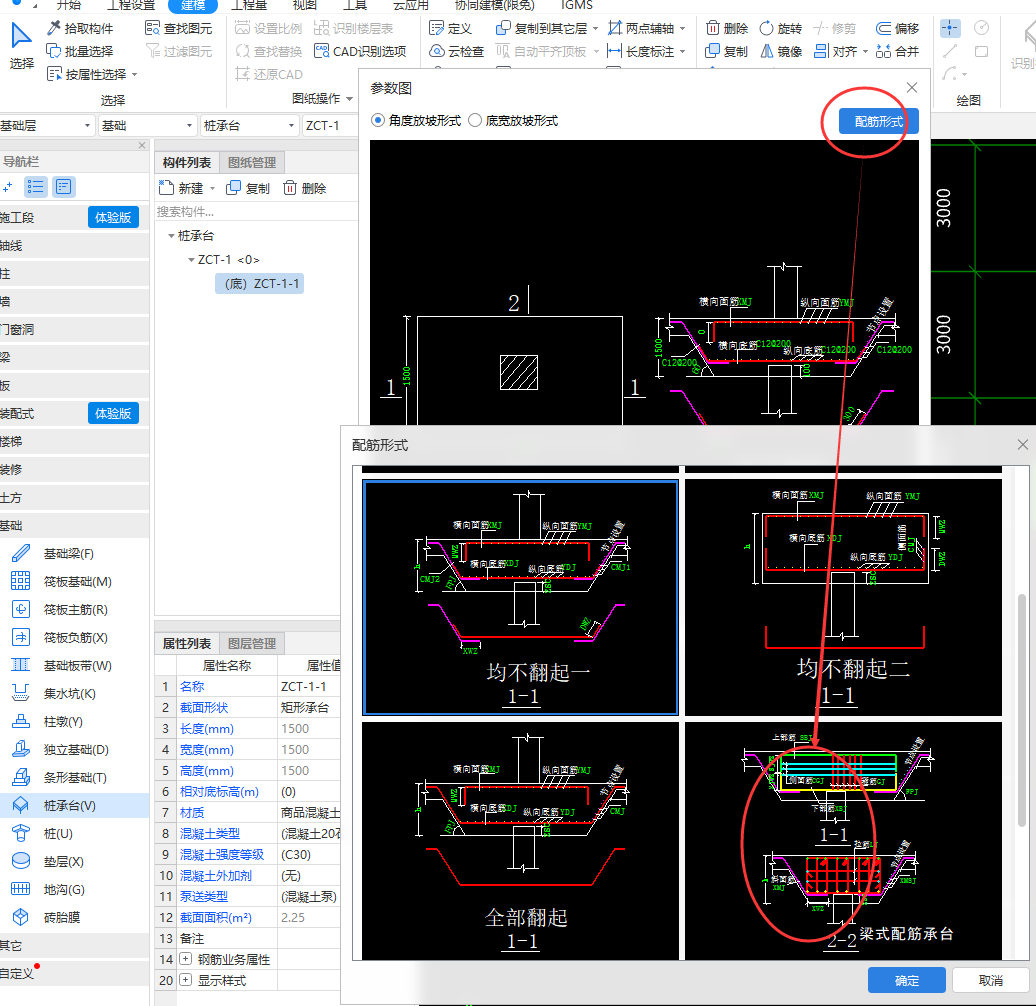Click the 搜索构件 search field

256,212
